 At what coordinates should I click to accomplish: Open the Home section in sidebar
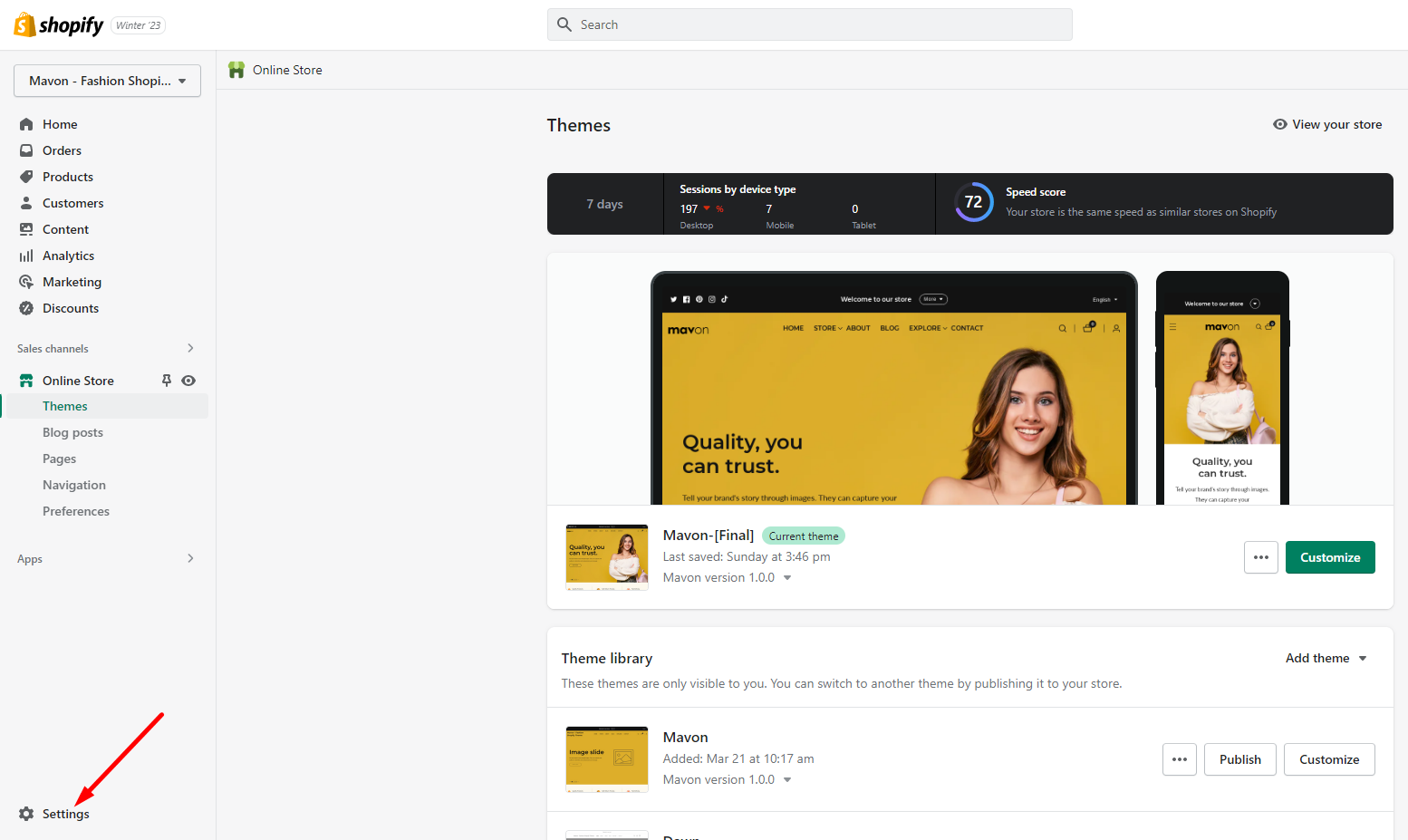click(x=60, y=124)
